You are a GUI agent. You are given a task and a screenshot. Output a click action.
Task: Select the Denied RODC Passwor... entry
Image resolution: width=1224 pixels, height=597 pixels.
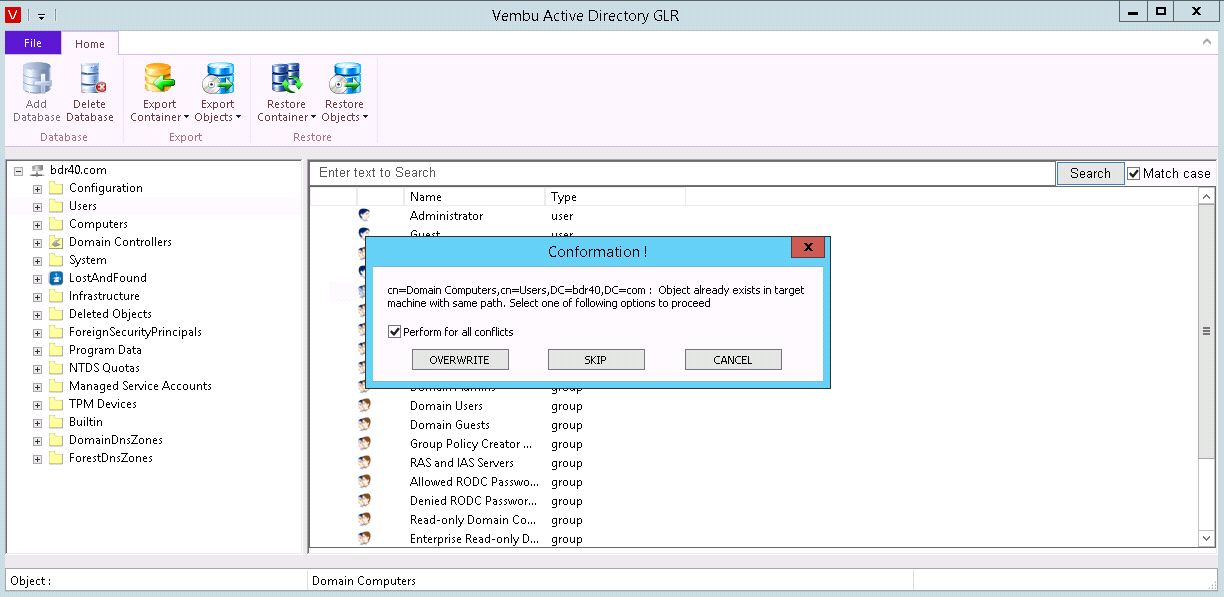click(x=474, y=501)
